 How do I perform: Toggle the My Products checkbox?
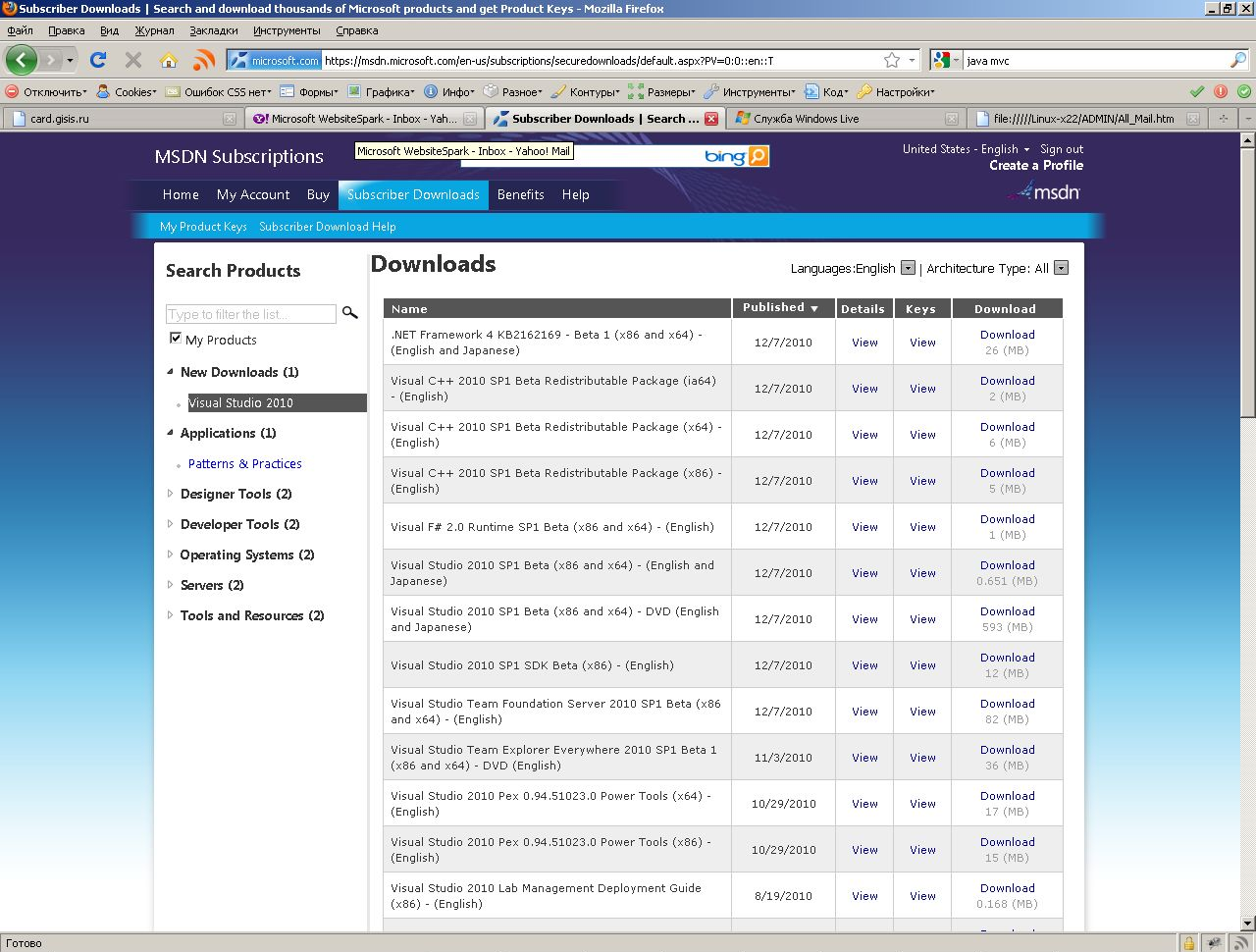[x=176, y=339]
